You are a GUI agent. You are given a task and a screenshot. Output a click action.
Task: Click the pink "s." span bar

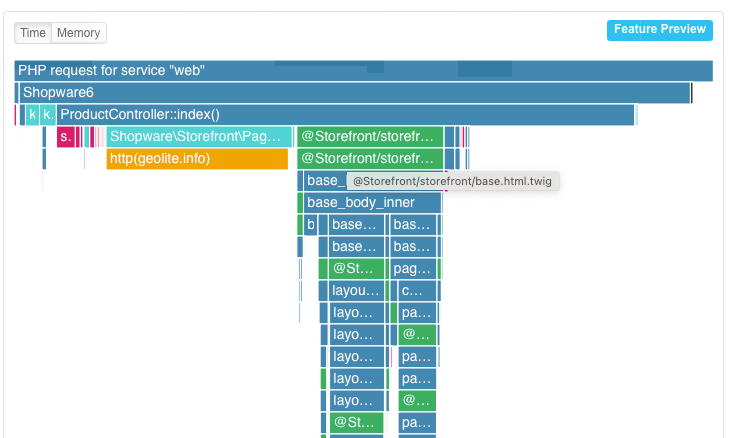pos(65,136)
